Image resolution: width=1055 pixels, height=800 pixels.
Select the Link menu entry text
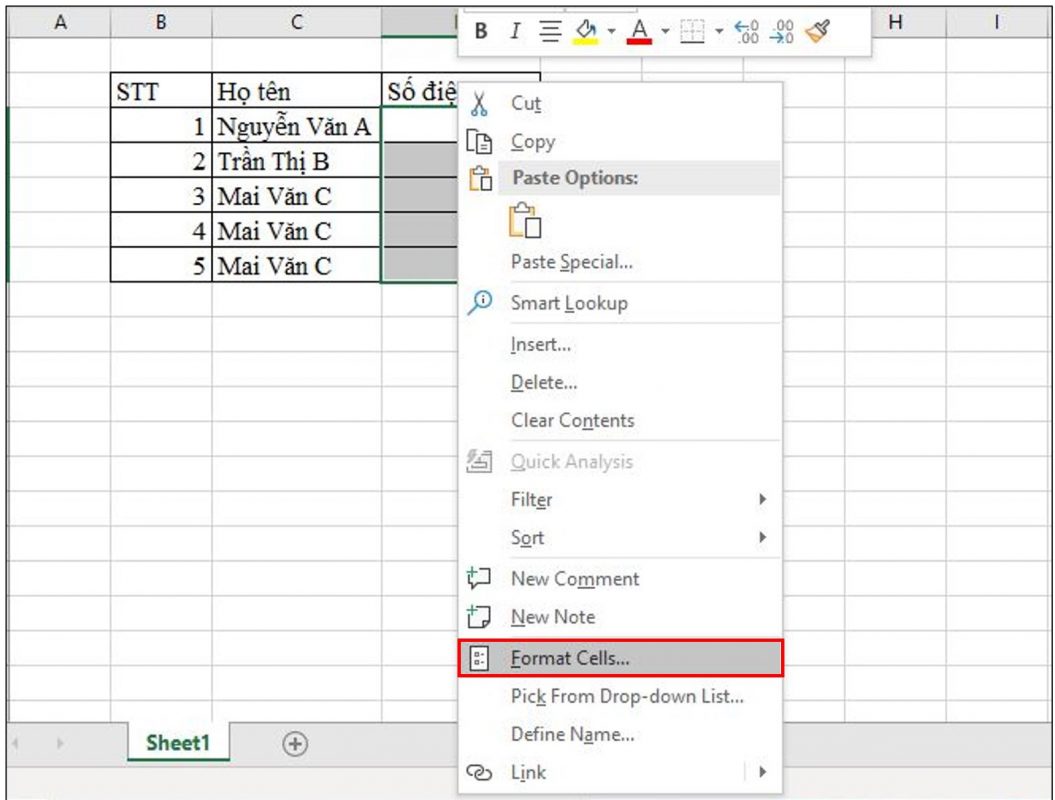[528, 772]
